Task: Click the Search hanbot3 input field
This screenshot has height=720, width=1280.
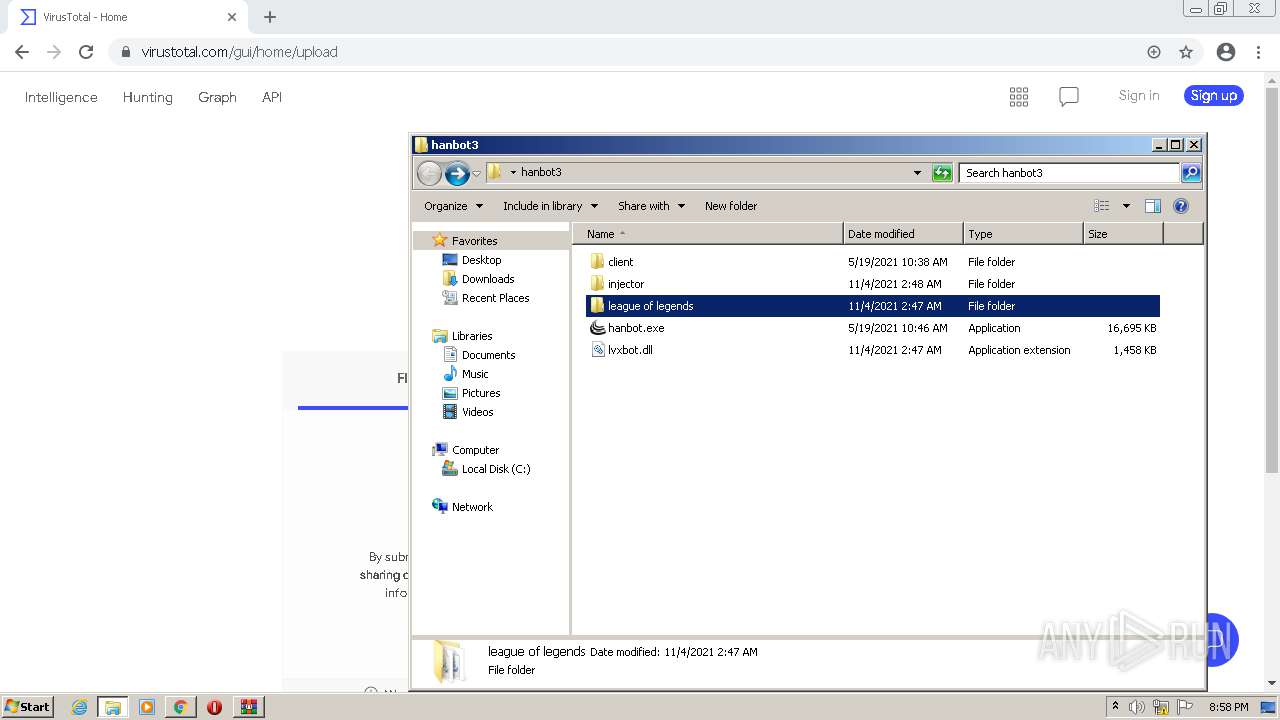Action: [x=1069, y=173]
